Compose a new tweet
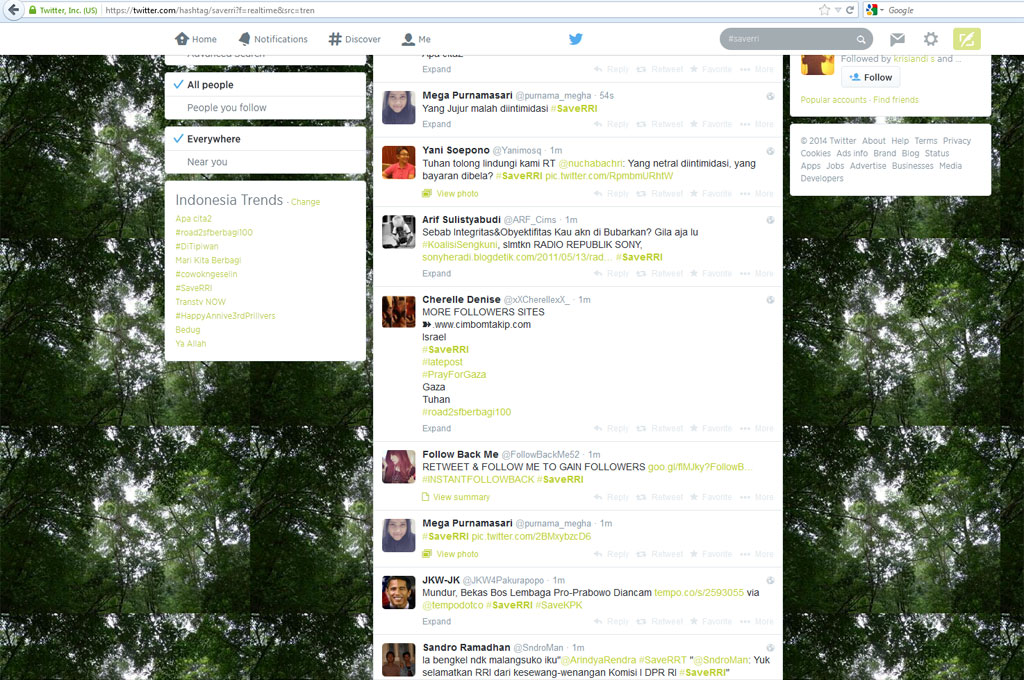 (x=967, y=39)
